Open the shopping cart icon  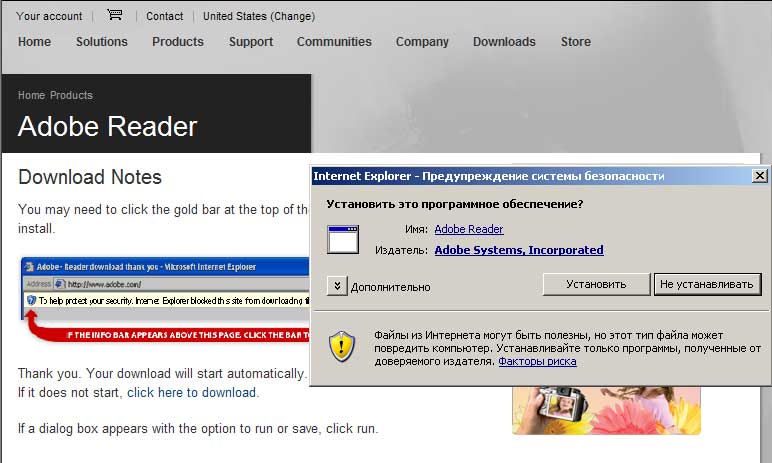(x=115, y=15)
